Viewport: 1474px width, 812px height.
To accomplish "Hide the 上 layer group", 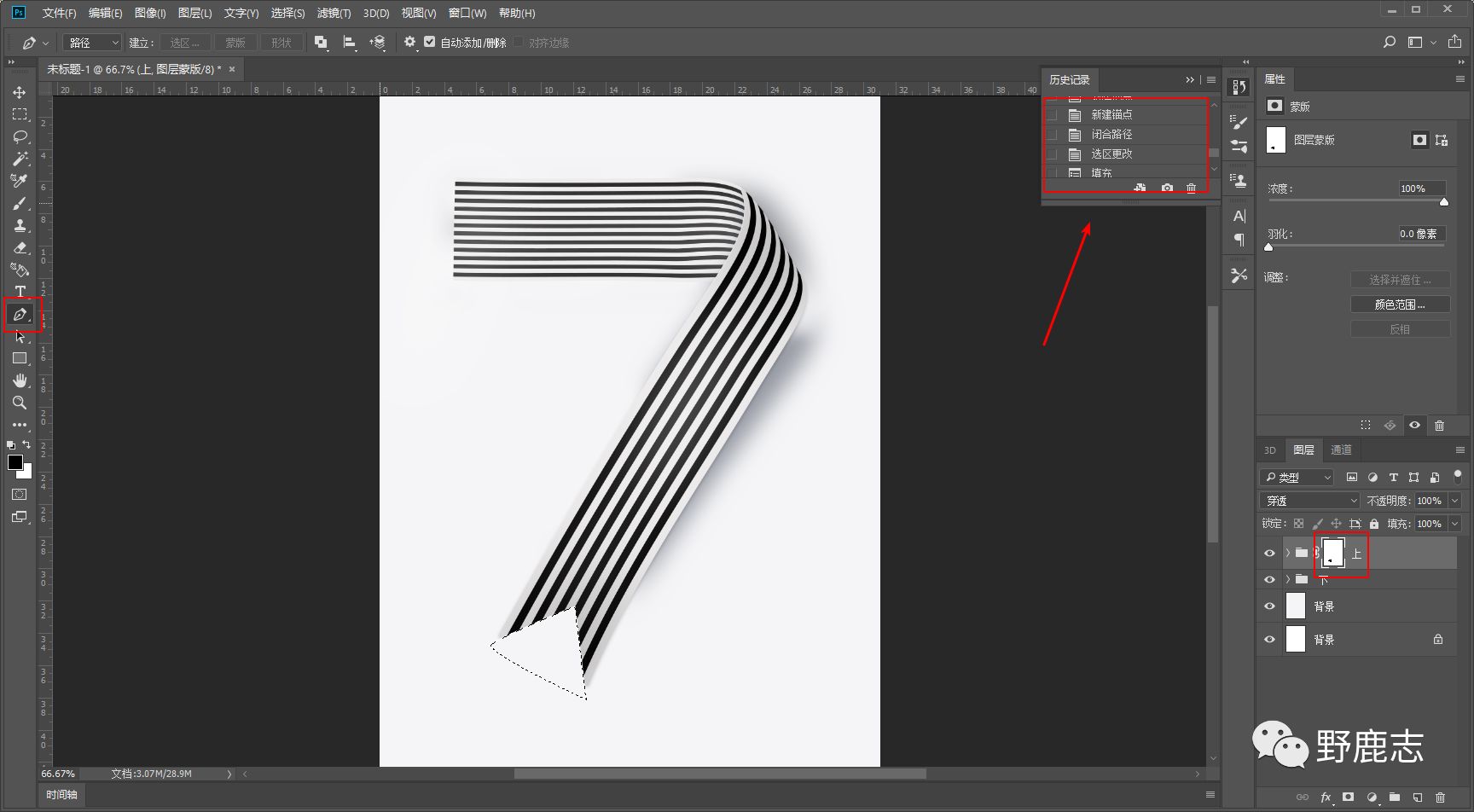I will point(1269,554).
